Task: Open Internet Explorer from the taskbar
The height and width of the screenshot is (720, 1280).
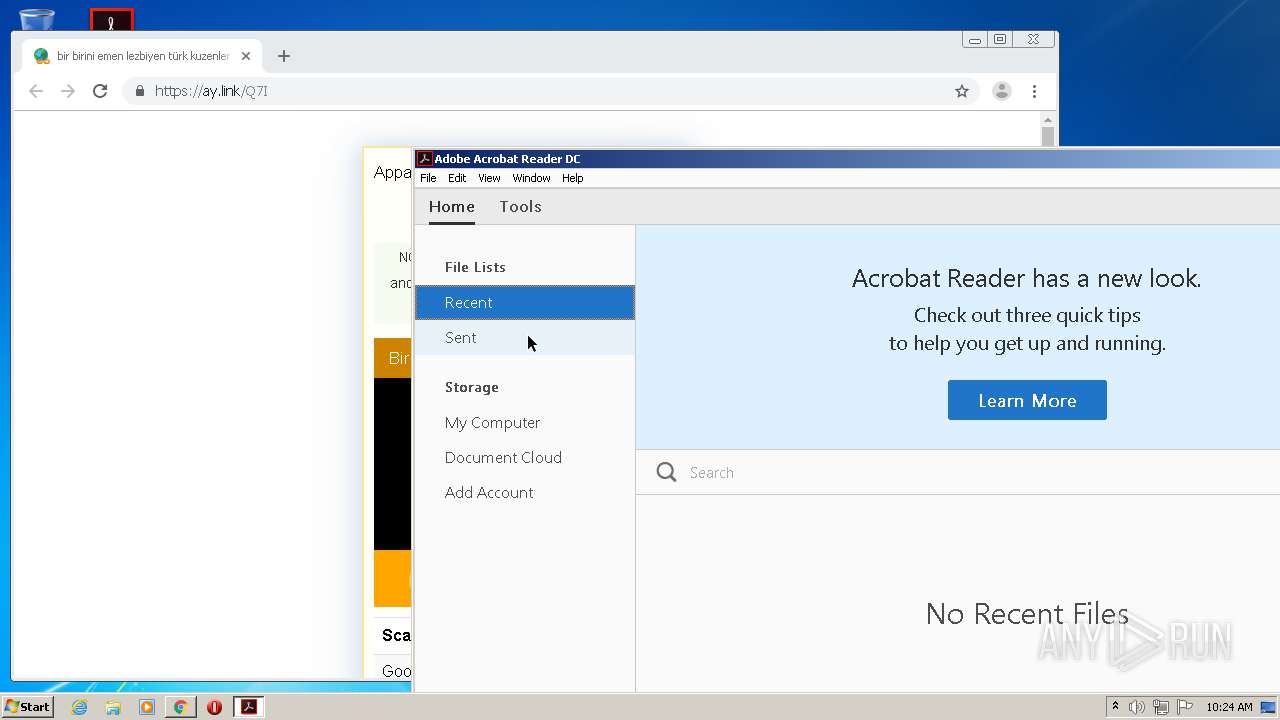Action: coord(79,707)
